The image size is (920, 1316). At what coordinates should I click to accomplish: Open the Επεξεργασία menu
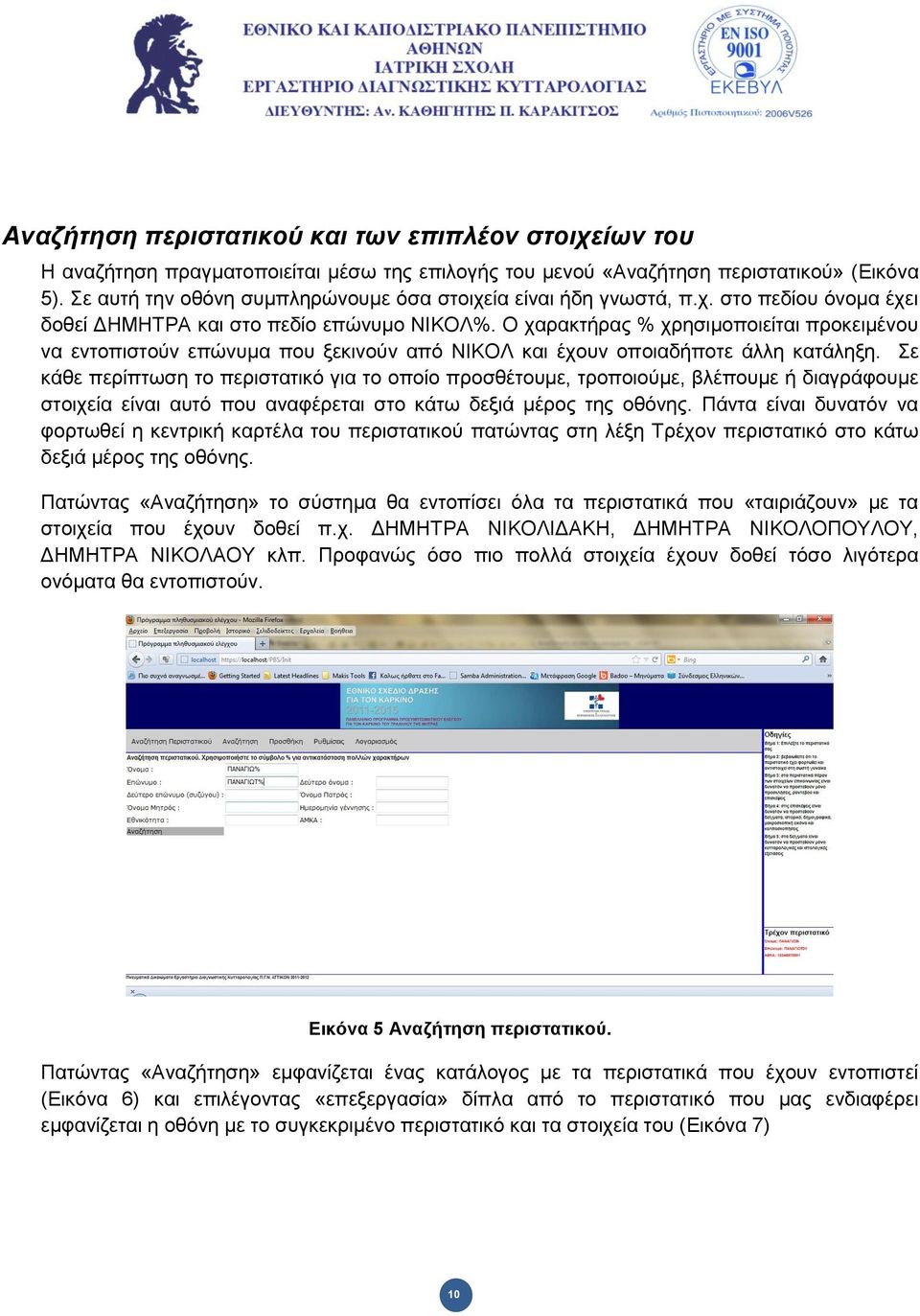tap(172, 631)
